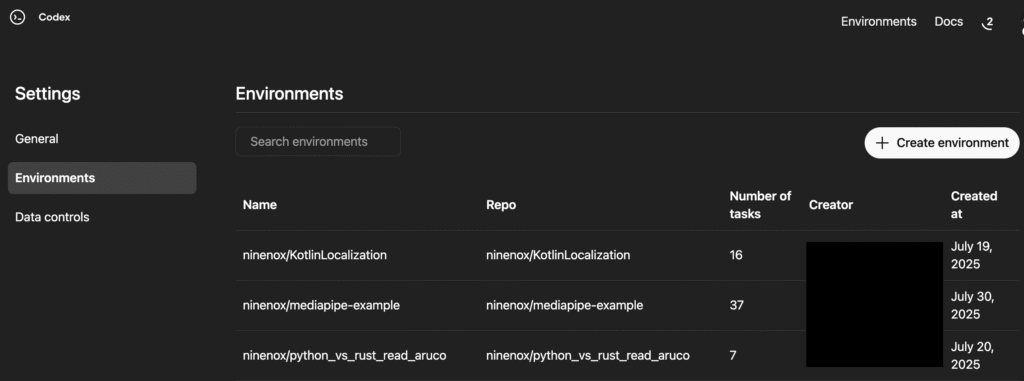The height and width of the screenshot is (381, 1024).
Task: Click the ninenox/KotlinLocalization repo cell
Action: pyautogui.click(x=558, y=255)
